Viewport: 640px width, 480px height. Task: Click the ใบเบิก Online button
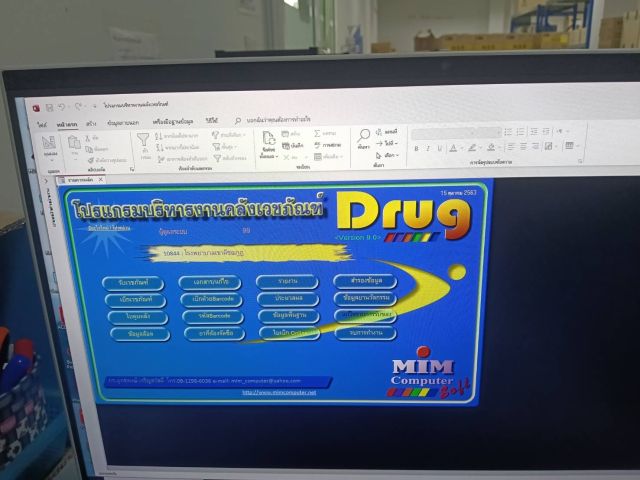(290, 333)
